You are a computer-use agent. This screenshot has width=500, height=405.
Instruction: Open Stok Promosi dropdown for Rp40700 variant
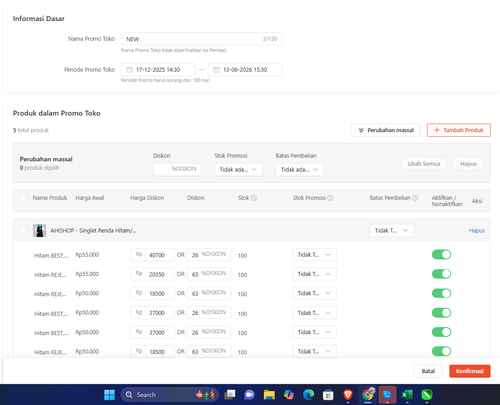click(x=314, y=255)
